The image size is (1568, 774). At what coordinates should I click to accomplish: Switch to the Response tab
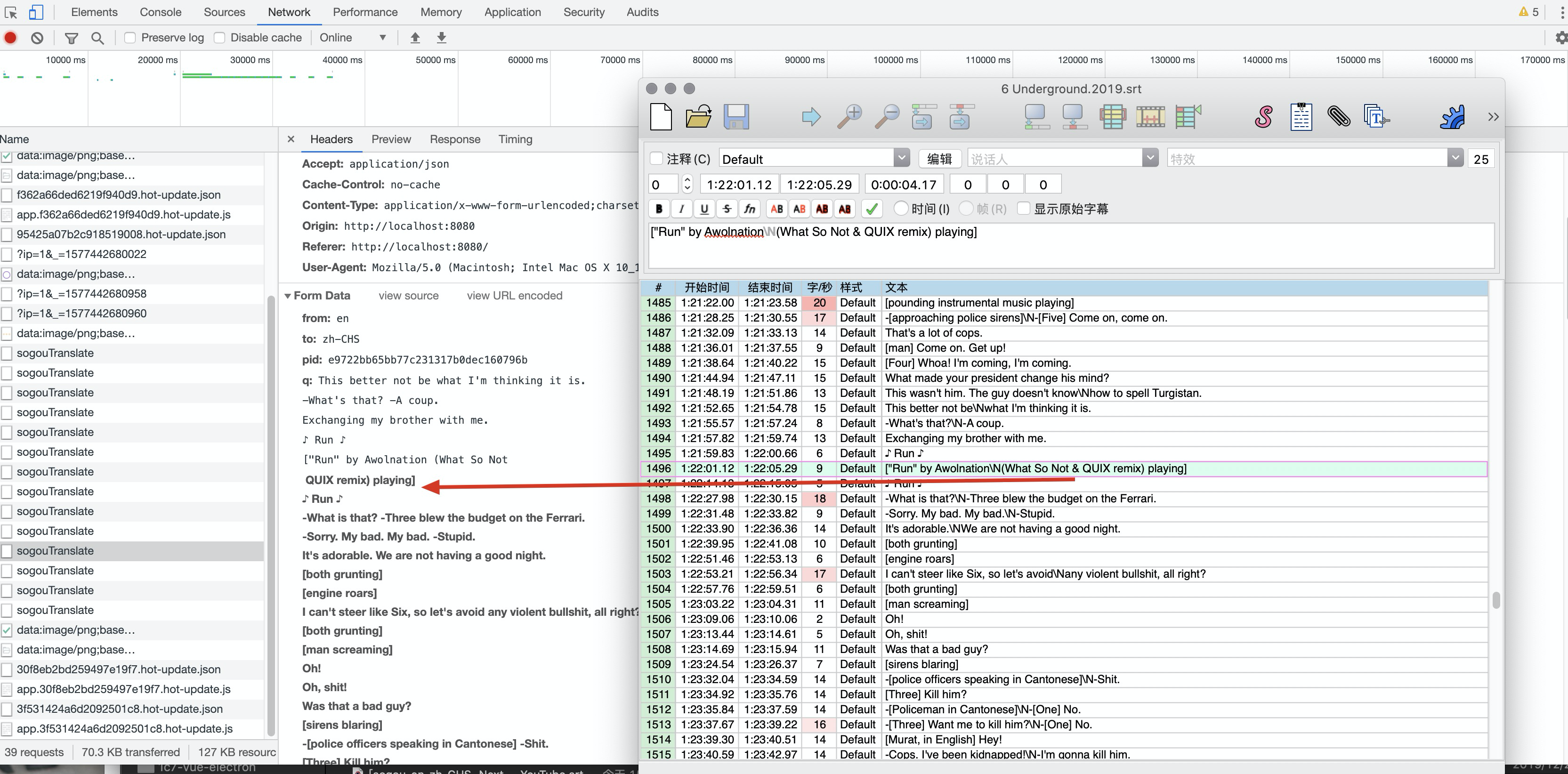pos(455,139)
